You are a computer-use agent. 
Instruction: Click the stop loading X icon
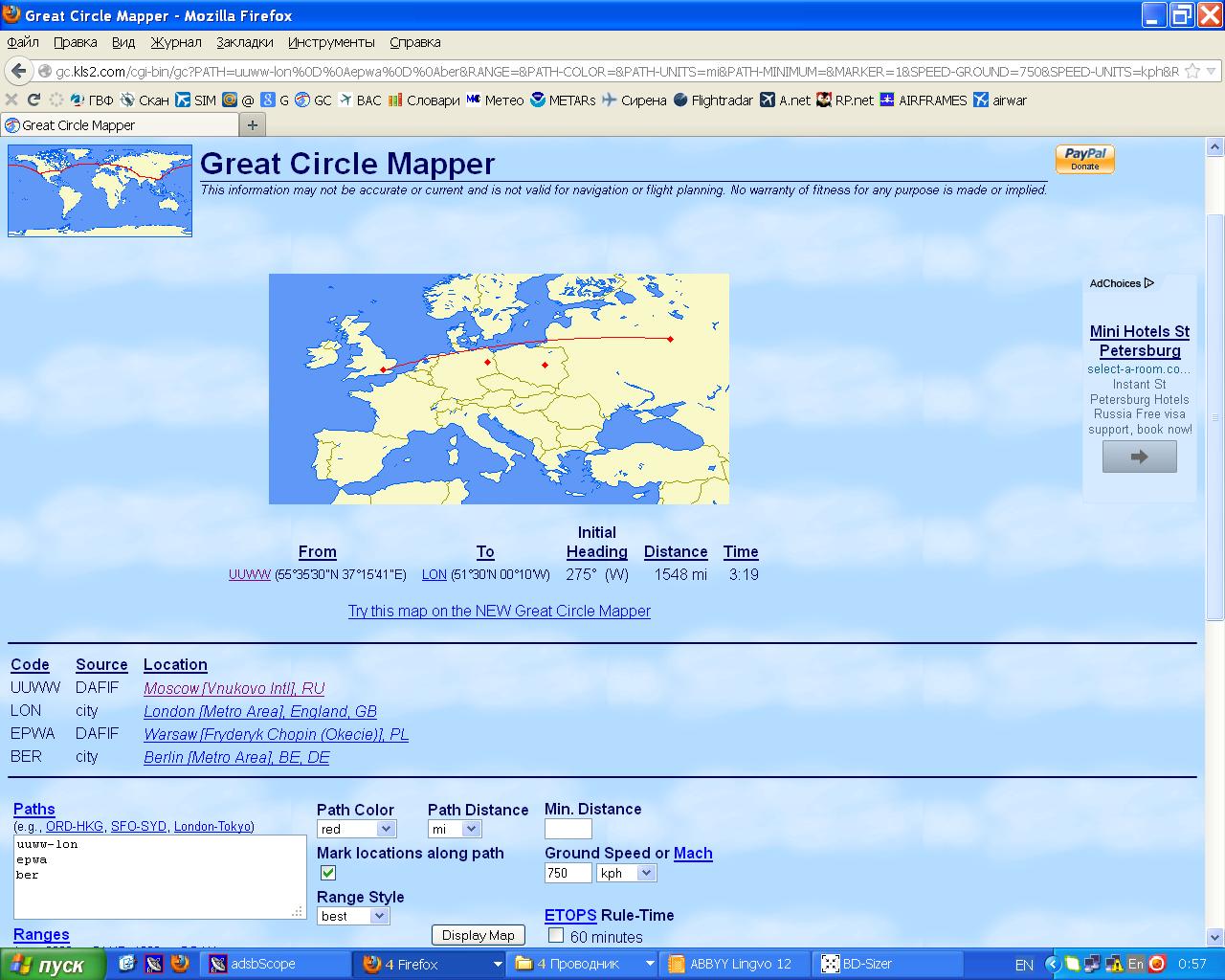[11, 100]
